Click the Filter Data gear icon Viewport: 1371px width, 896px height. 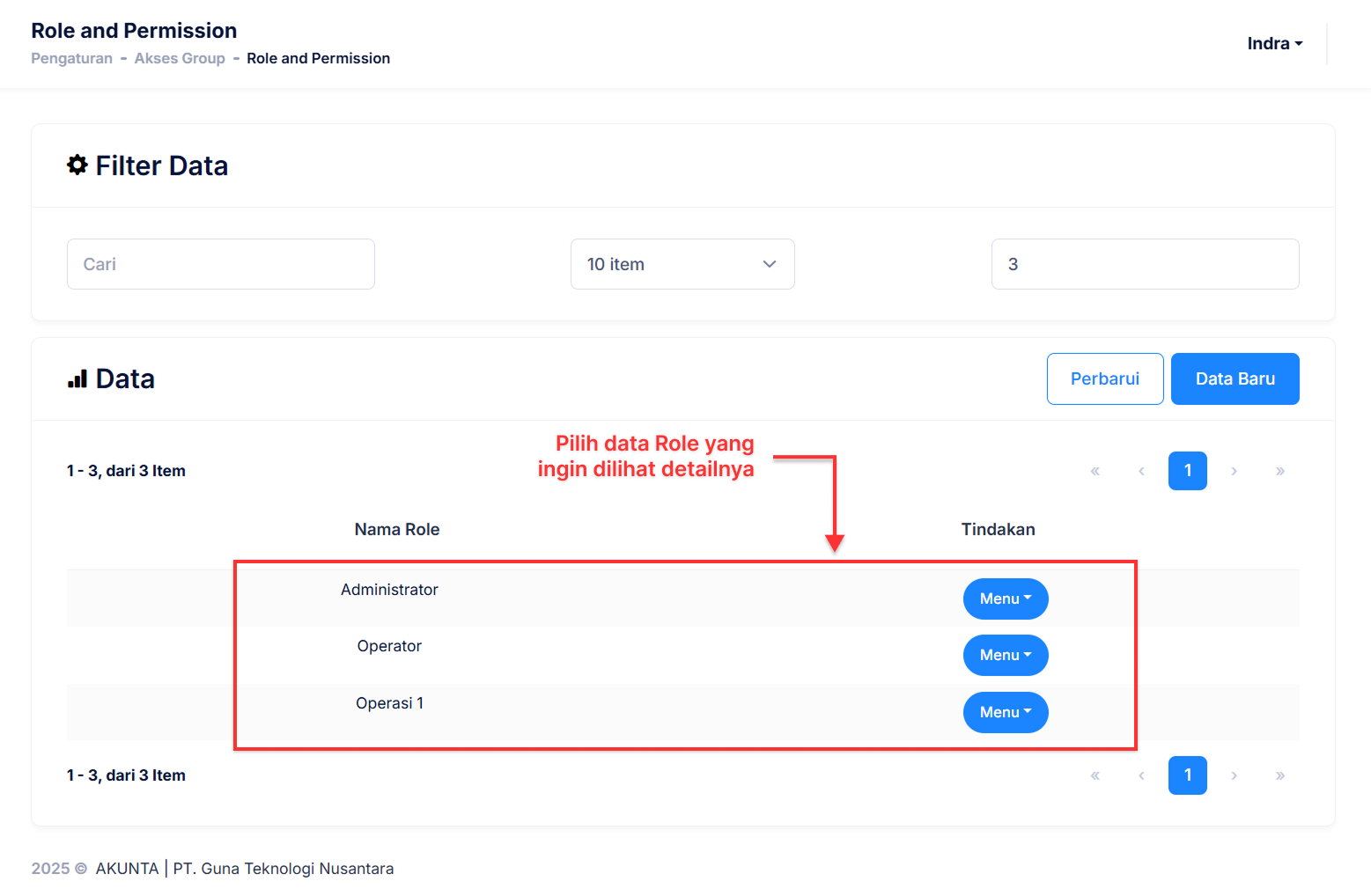tap(77, 165)
